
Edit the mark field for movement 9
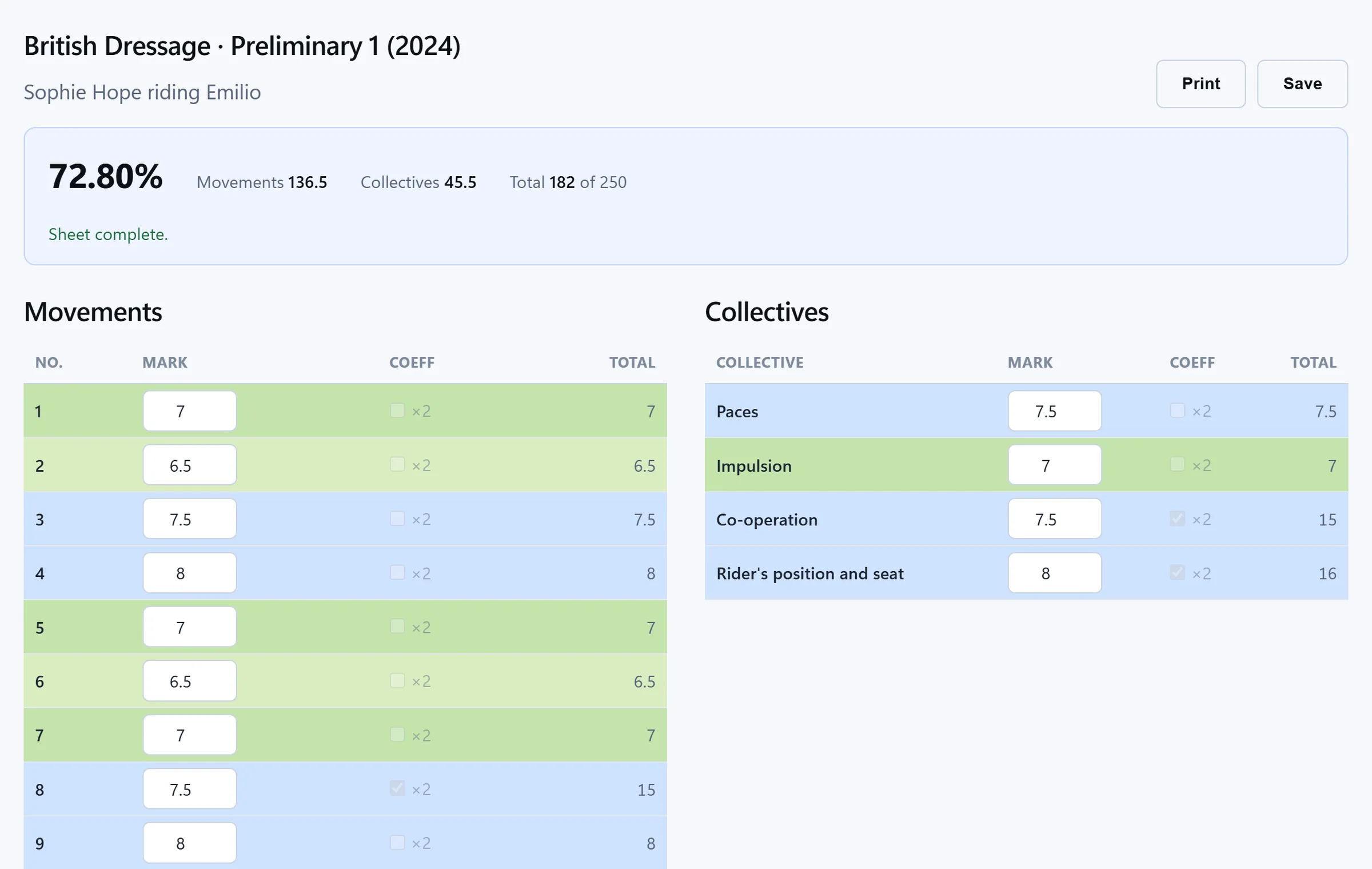(x=190, y=843)
